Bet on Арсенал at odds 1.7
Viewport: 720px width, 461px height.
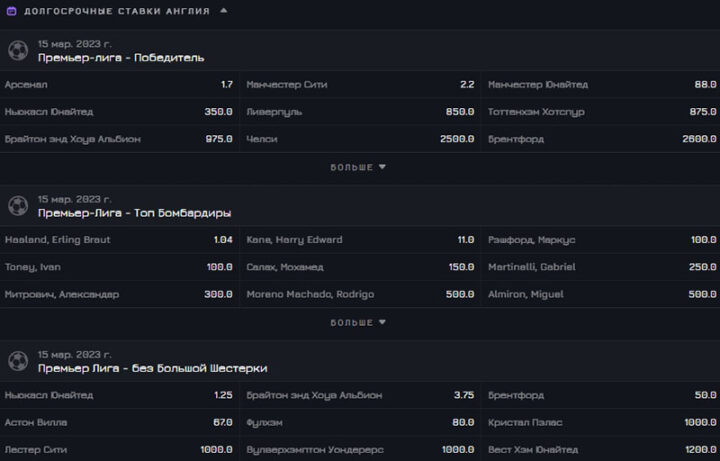tap(119, 85)
